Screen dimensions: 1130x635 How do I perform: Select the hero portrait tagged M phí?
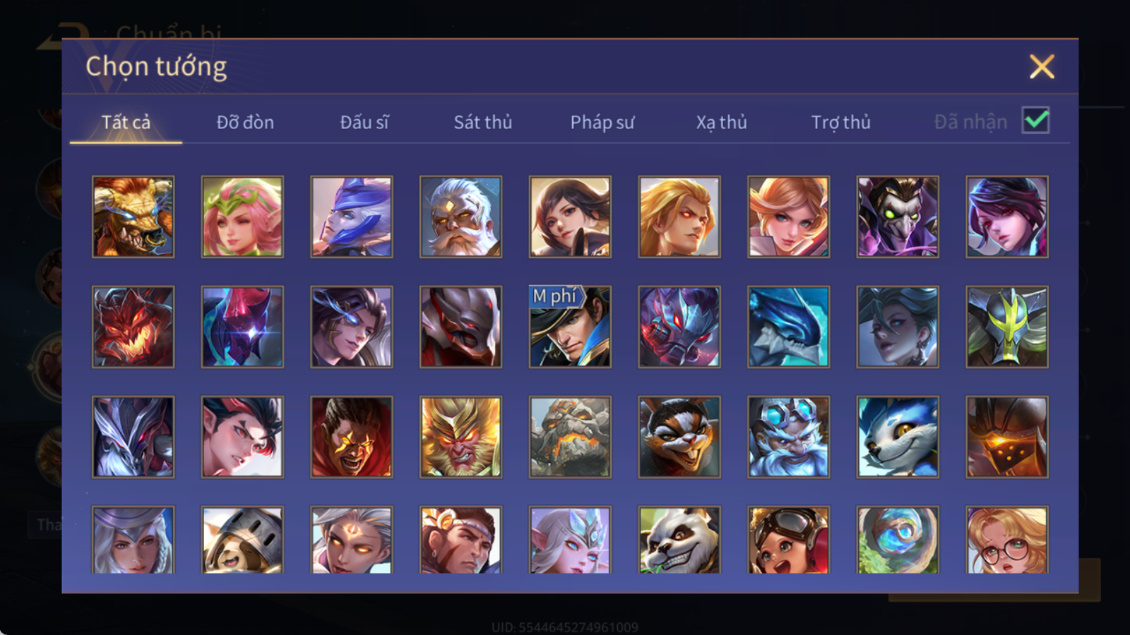[570, 327]
